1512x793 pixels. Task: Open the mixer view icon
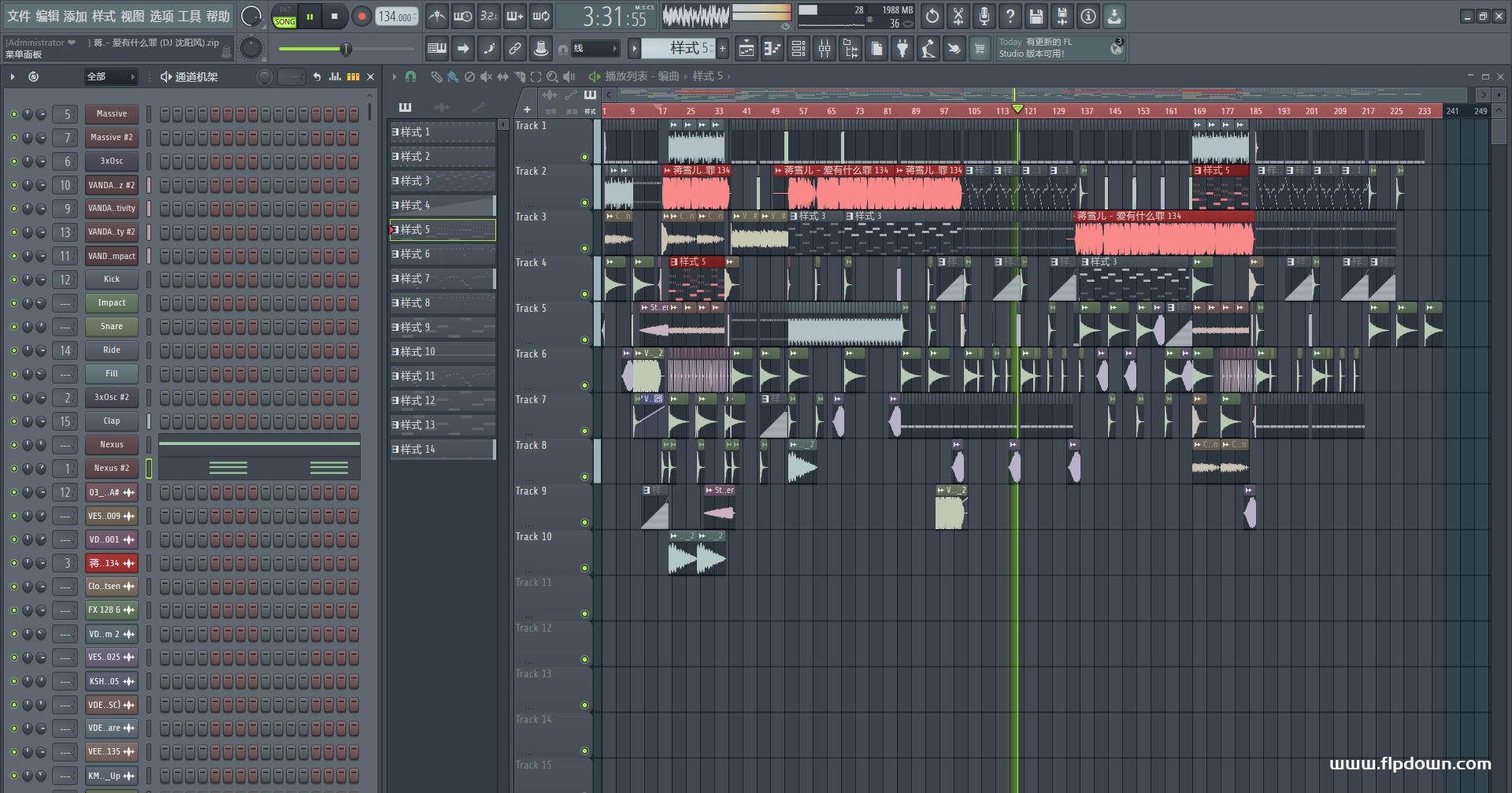[x=825, y=49]
